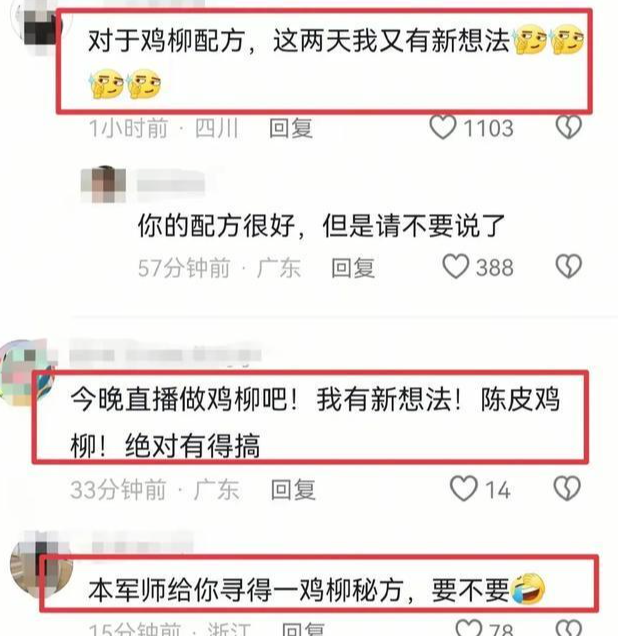Reply to the 1小时前 Sichuan comment

coord(291,128)
